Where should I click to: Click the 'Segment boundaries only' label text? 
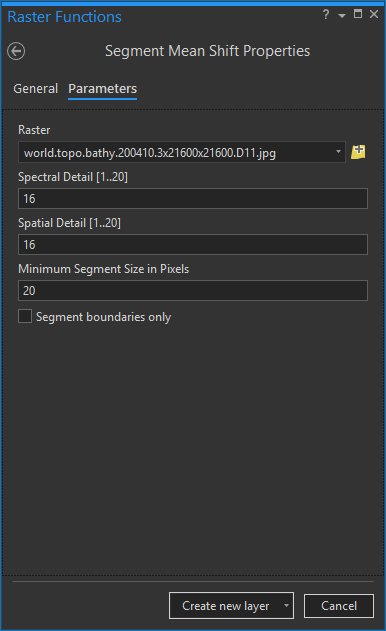click(103, 317)
